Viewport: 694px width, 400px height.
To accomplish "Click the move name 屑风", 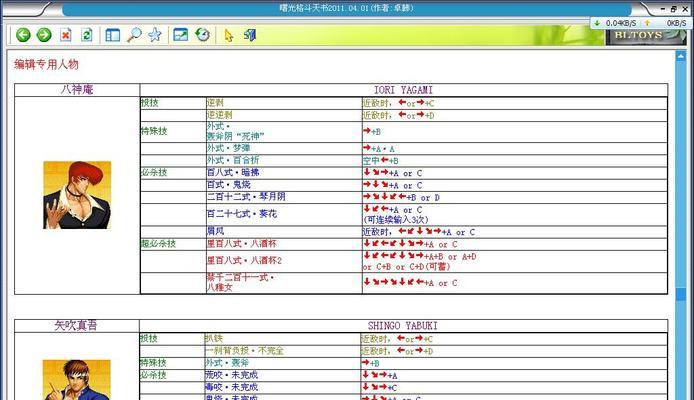I will click(216, 231).
